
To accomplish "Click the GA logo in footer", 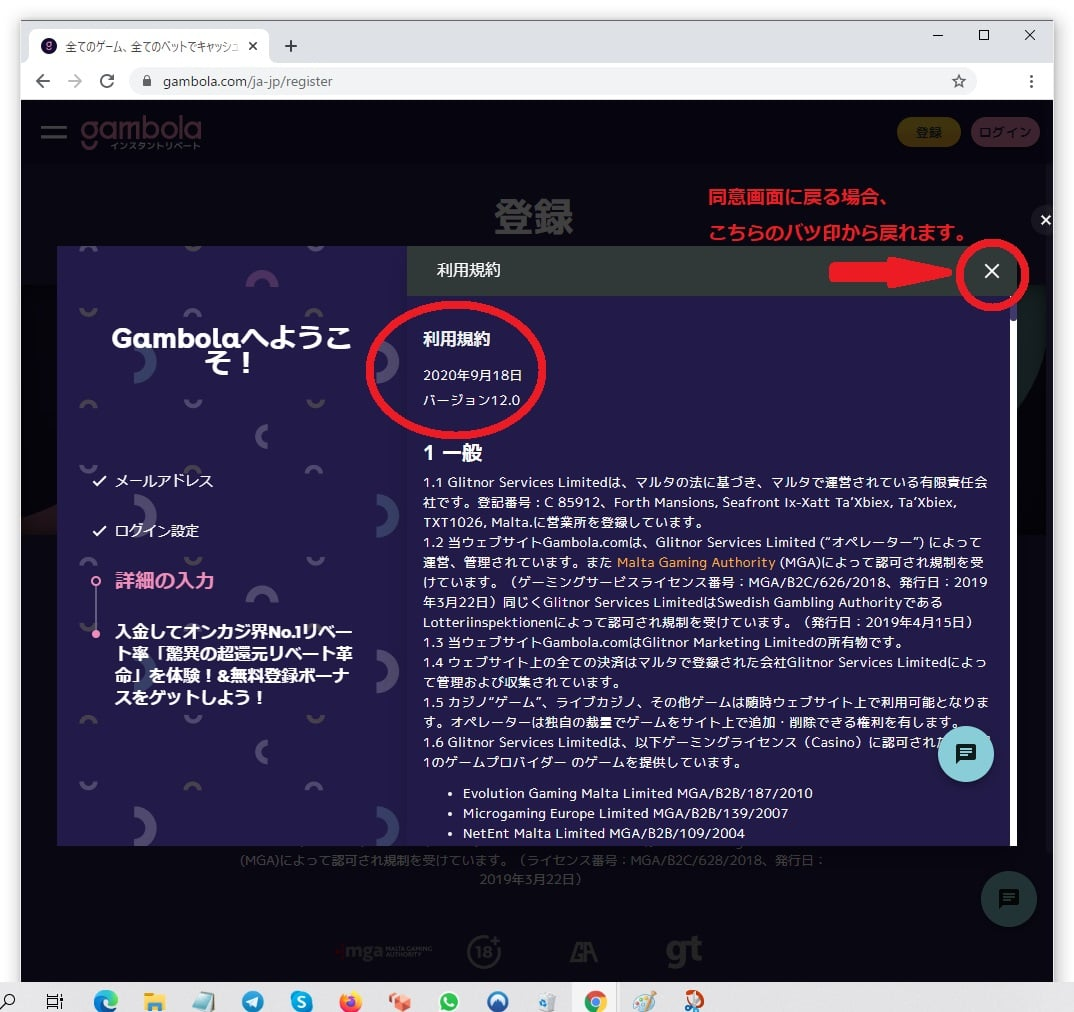I will (584, 951).
